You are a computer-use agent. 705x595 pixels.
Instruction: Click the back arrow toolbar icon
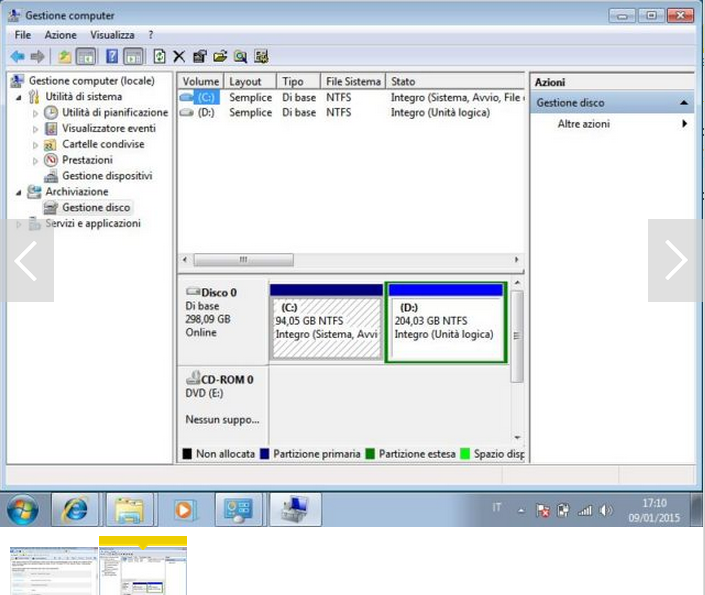click(17, 57)
